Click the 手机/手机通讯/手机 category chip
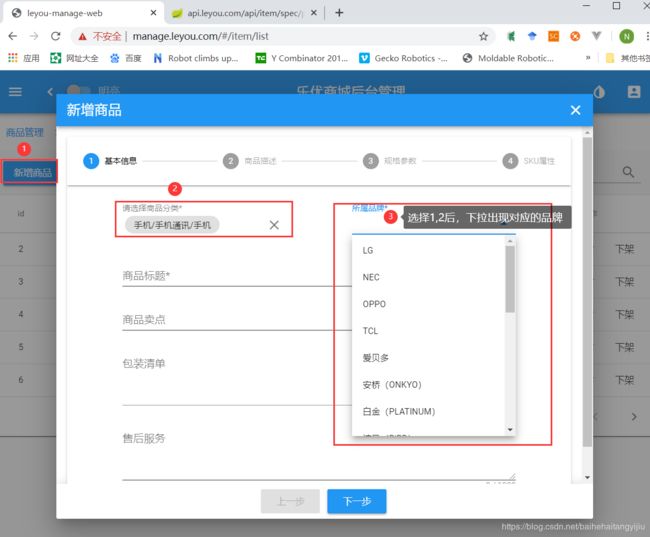Screen dimensions: 650x537 [172, 225]
